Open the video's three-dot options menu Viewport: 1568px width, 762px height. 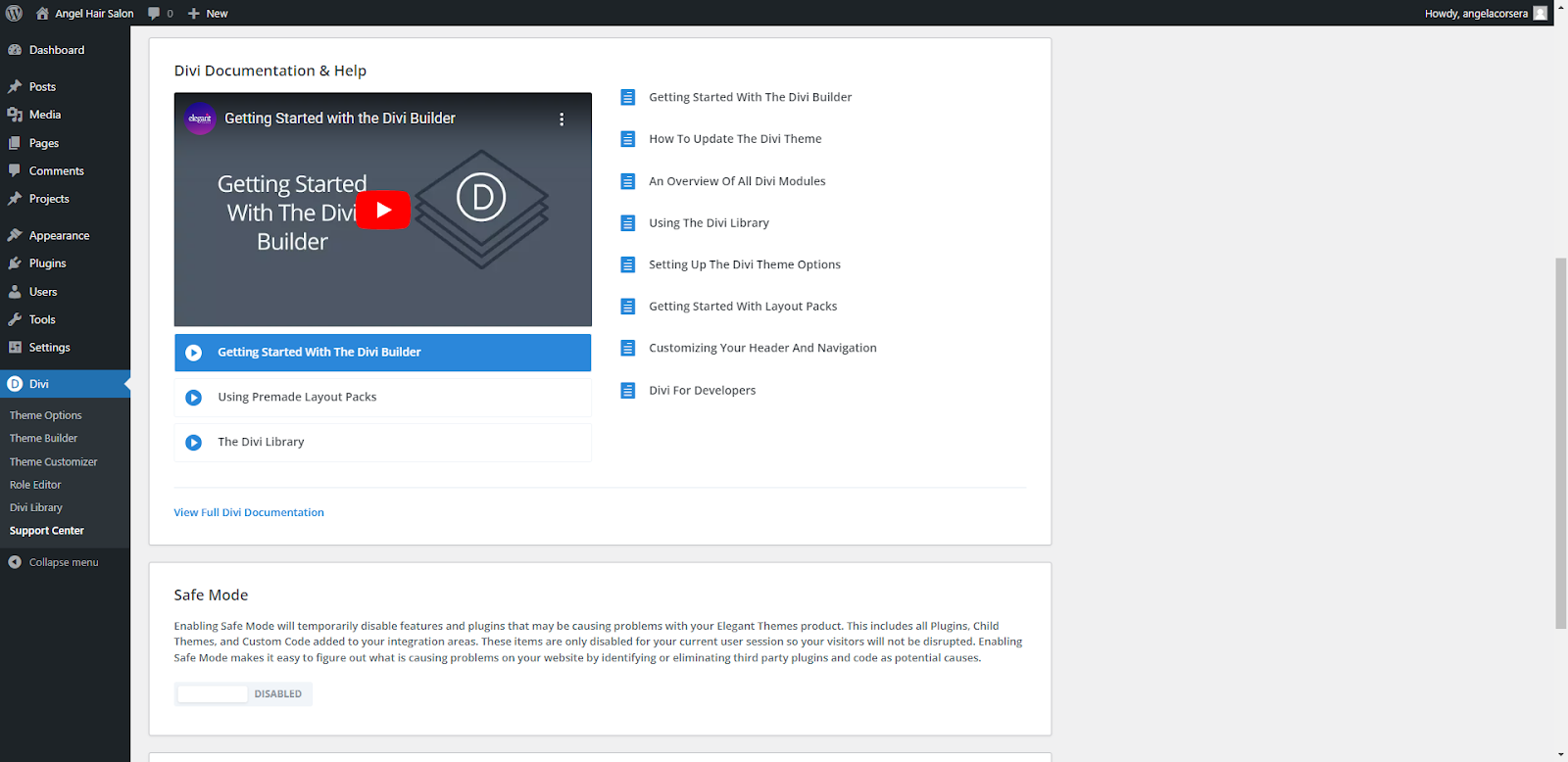(562, 119)
